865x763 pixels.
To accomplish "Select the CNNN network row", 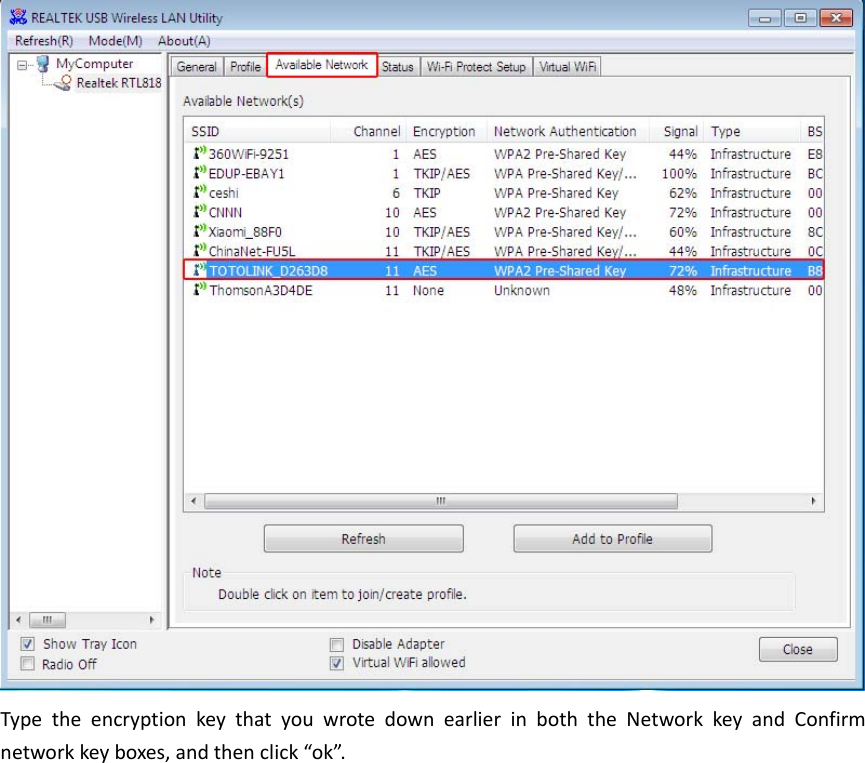I will (x=504, y=212).
